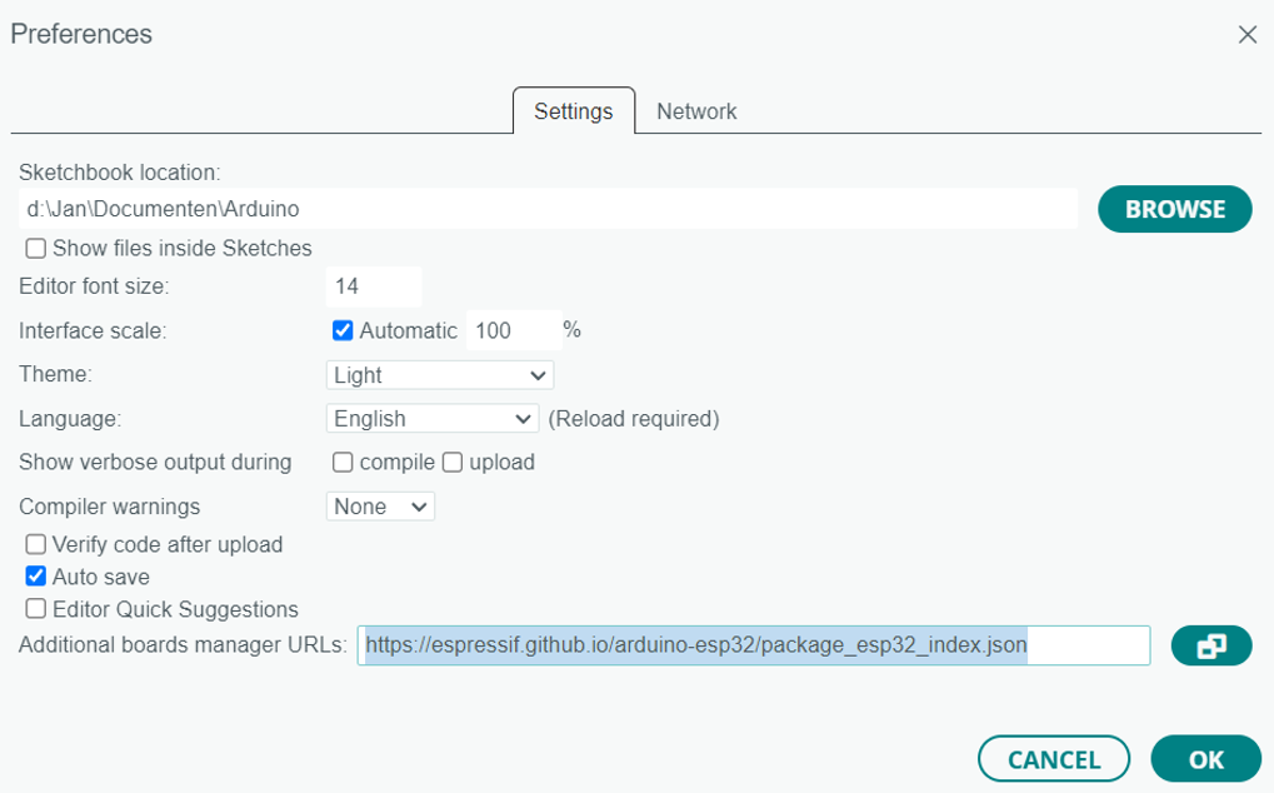Screen dimensions: 1274x793
Task: Switch to the Network tab
Action: [x=696, y=111]
